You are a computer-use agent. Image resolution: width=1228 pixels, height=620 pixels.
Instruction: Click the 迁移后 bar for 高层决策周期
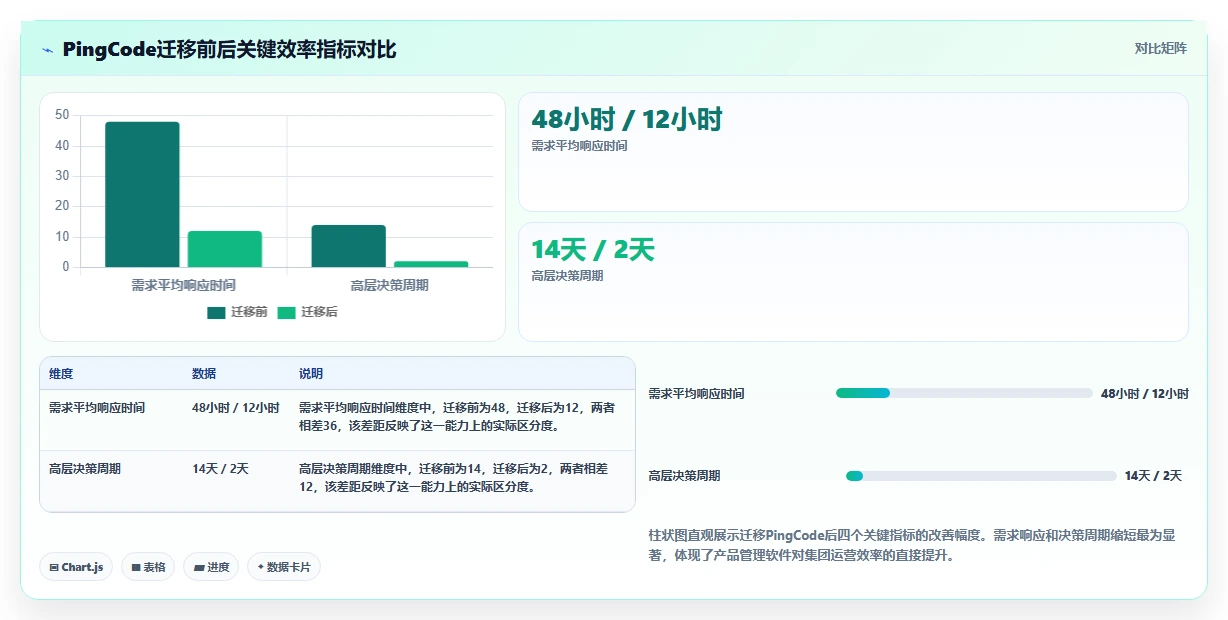point(431,265)
